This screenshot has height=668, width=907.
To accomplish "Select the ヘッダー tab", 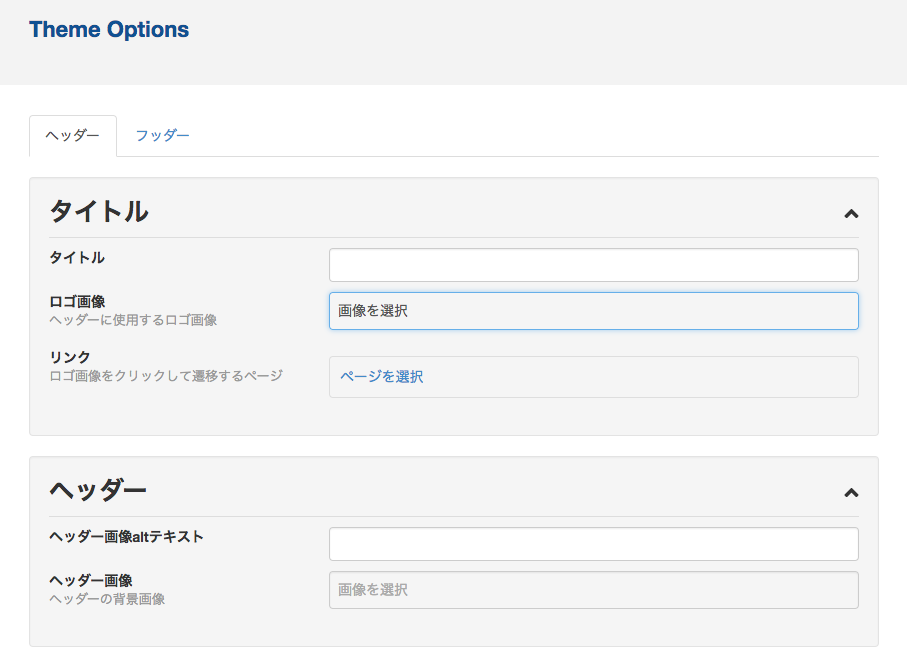I will tap(73, 136).
